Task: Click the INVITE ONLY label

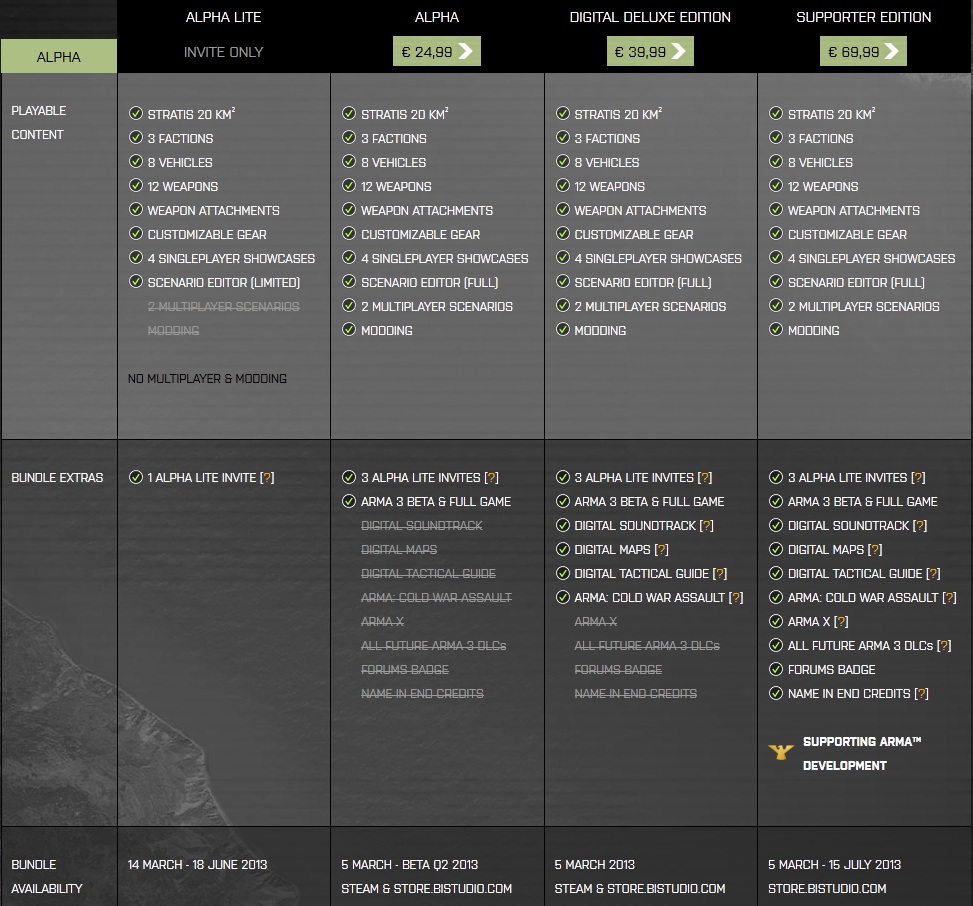Action: click(x=223, y=52)
